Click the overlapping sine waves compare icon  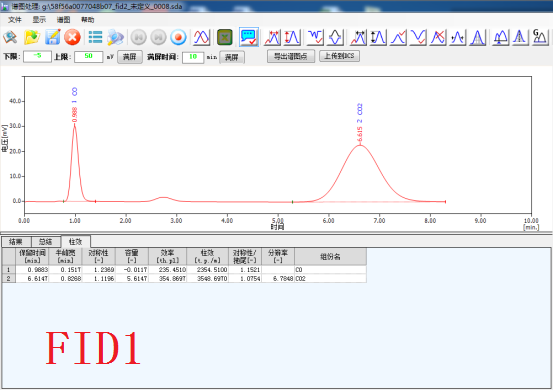point(201,37)
